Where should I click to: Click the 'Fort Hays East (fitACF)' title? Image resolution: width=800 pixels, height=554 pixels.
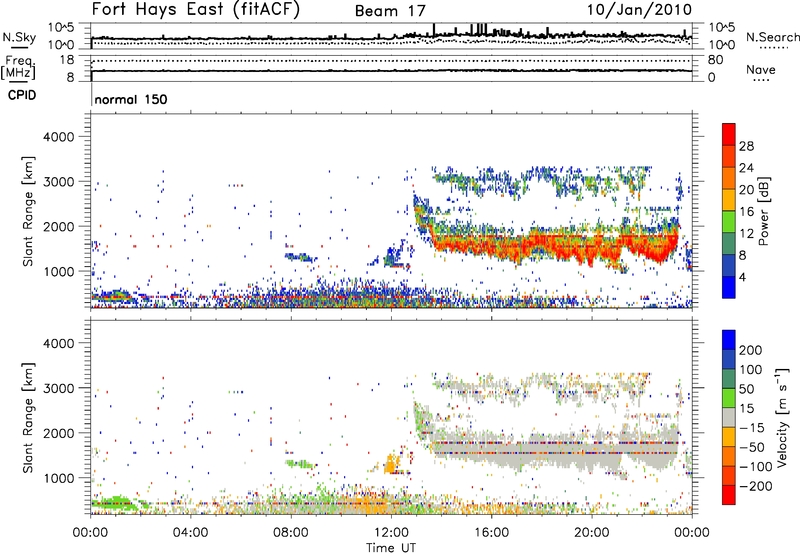pyautogui.click(x=196, y=9)
